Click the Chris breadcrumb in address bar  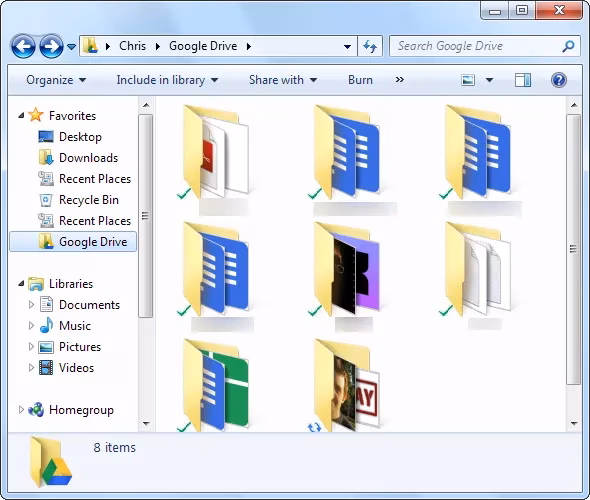132,46
